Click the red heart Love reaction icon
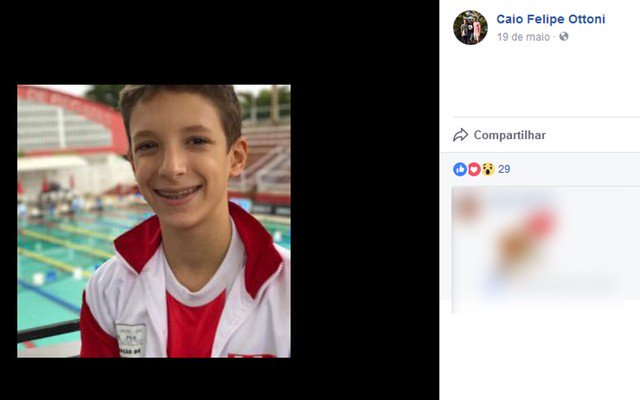 (x=473, y=169)
